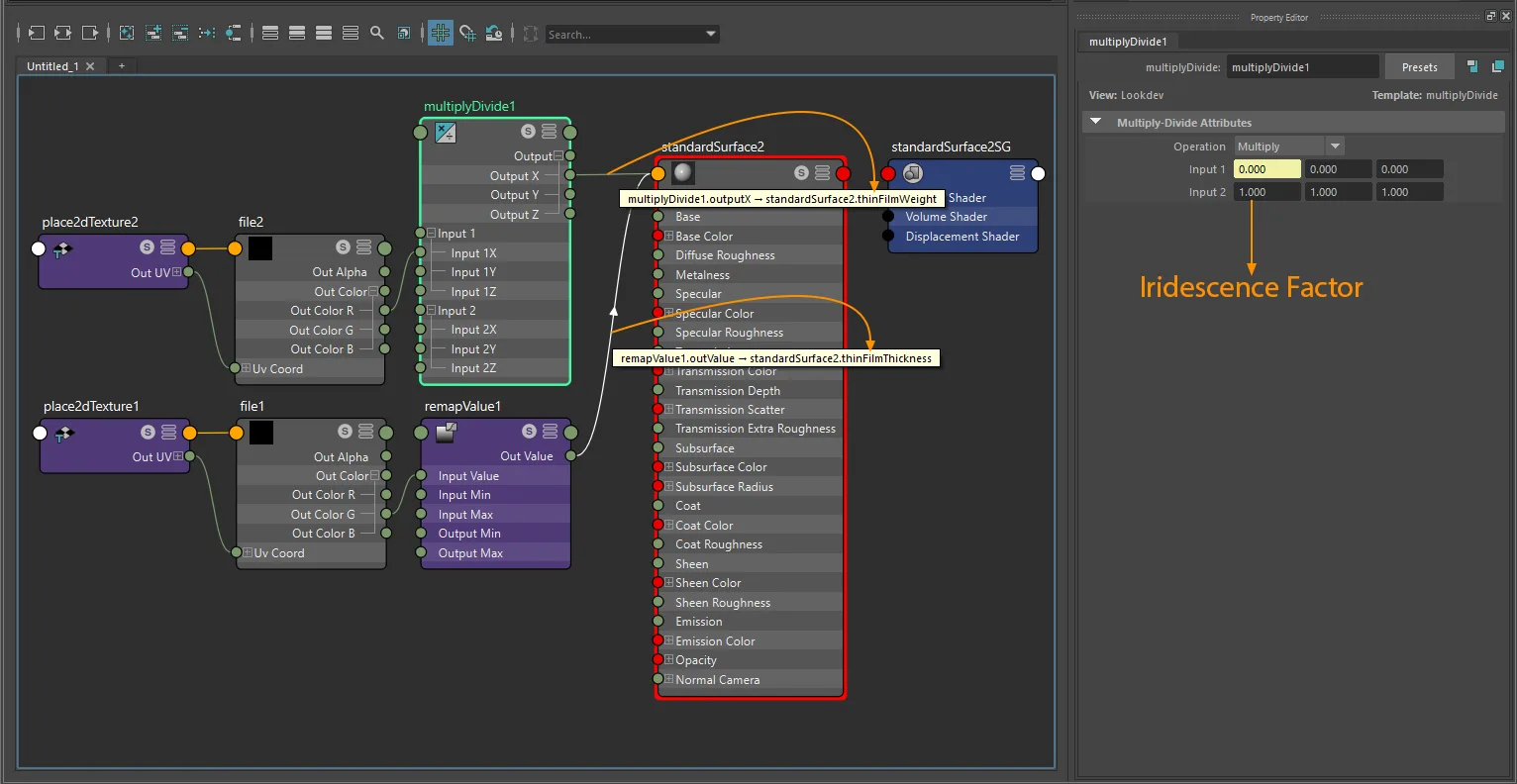Expand Out UV on place2dTexture2
The width and height of the screenshot is (1517, 784).
177,272
